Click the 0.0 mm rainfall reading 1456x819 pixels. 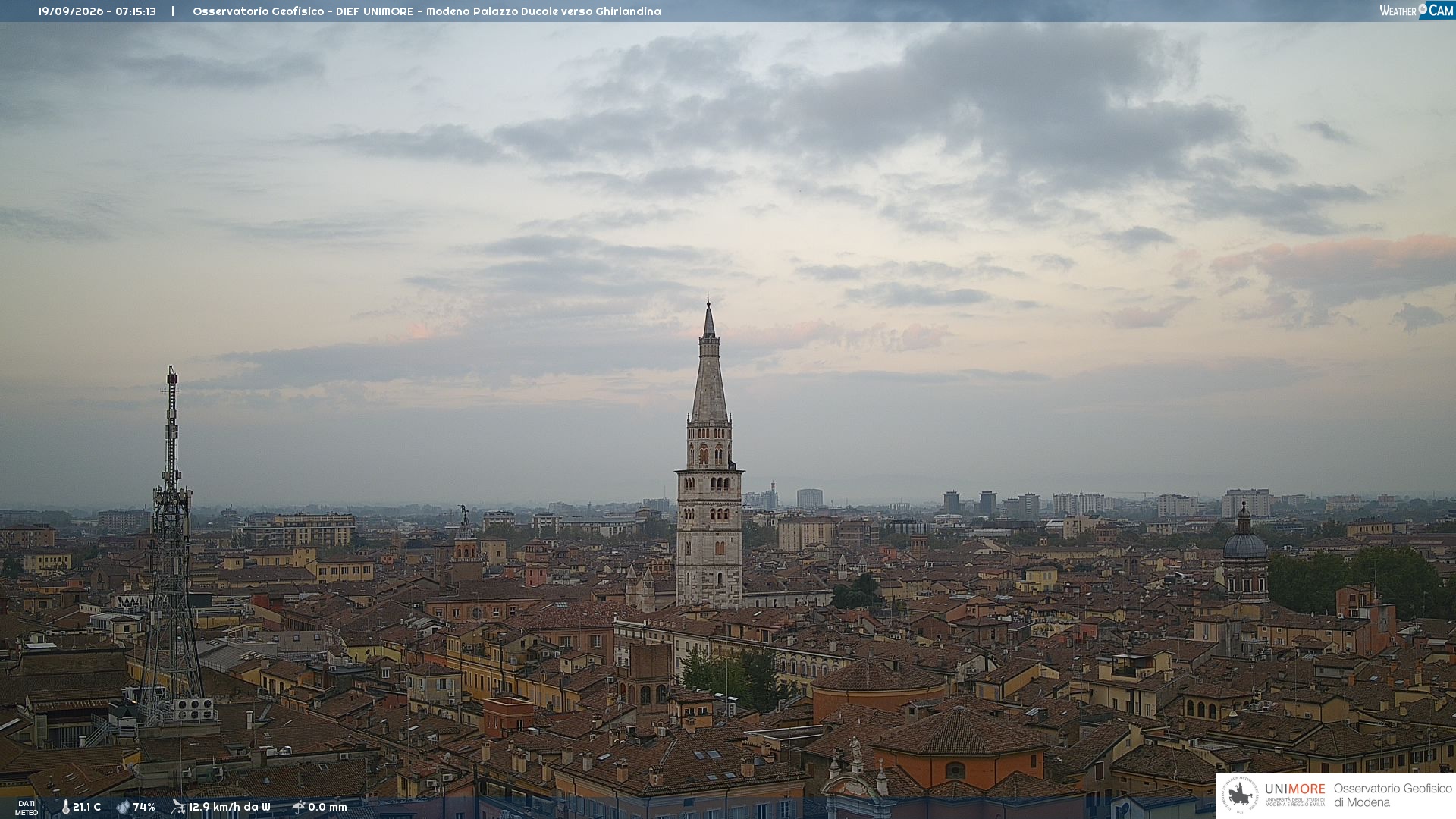328,807
